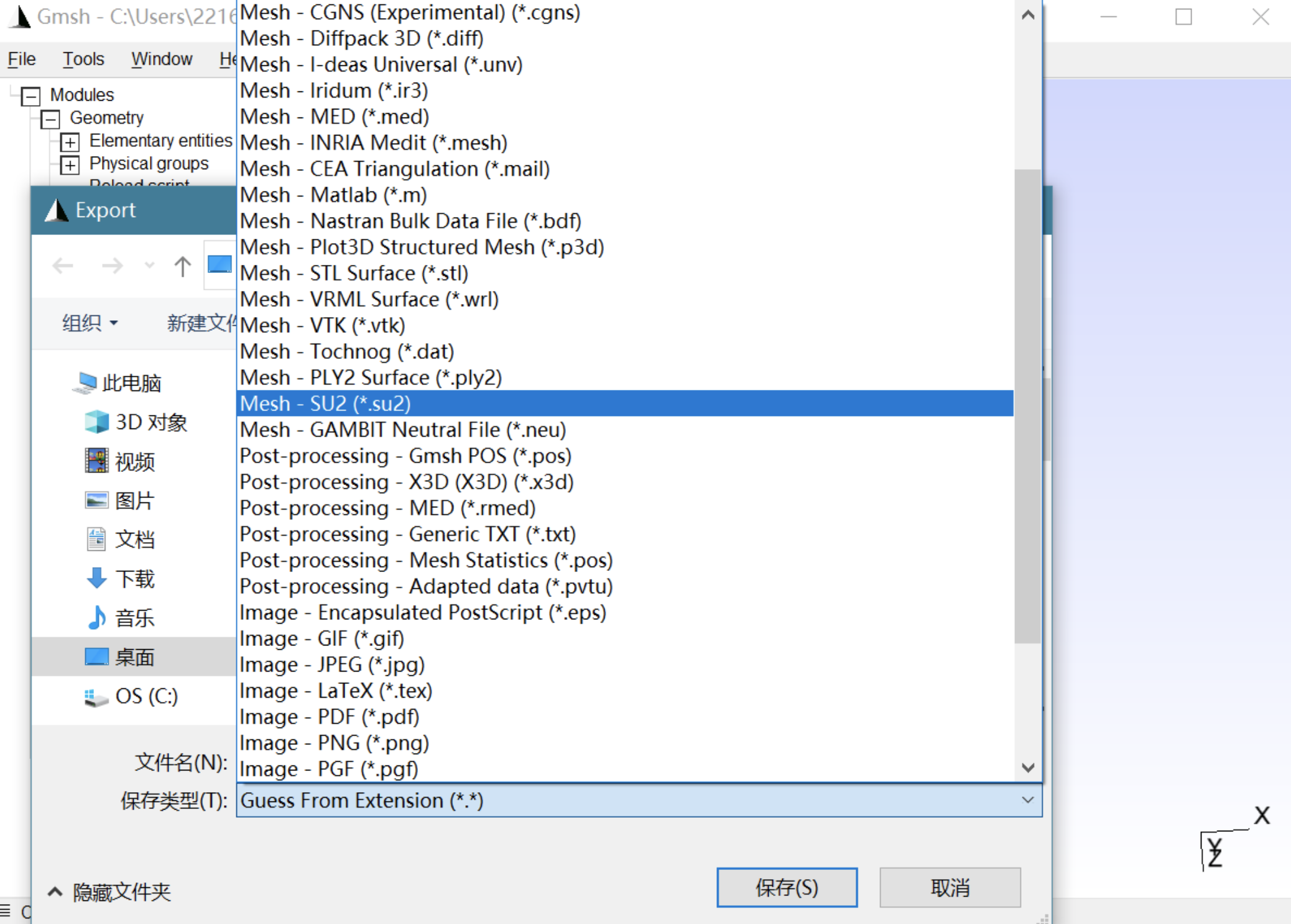Collapse the Geometry tree node
Viewport: 1291px width, 924px height.
pyautogui.click(x=50, y=119)
